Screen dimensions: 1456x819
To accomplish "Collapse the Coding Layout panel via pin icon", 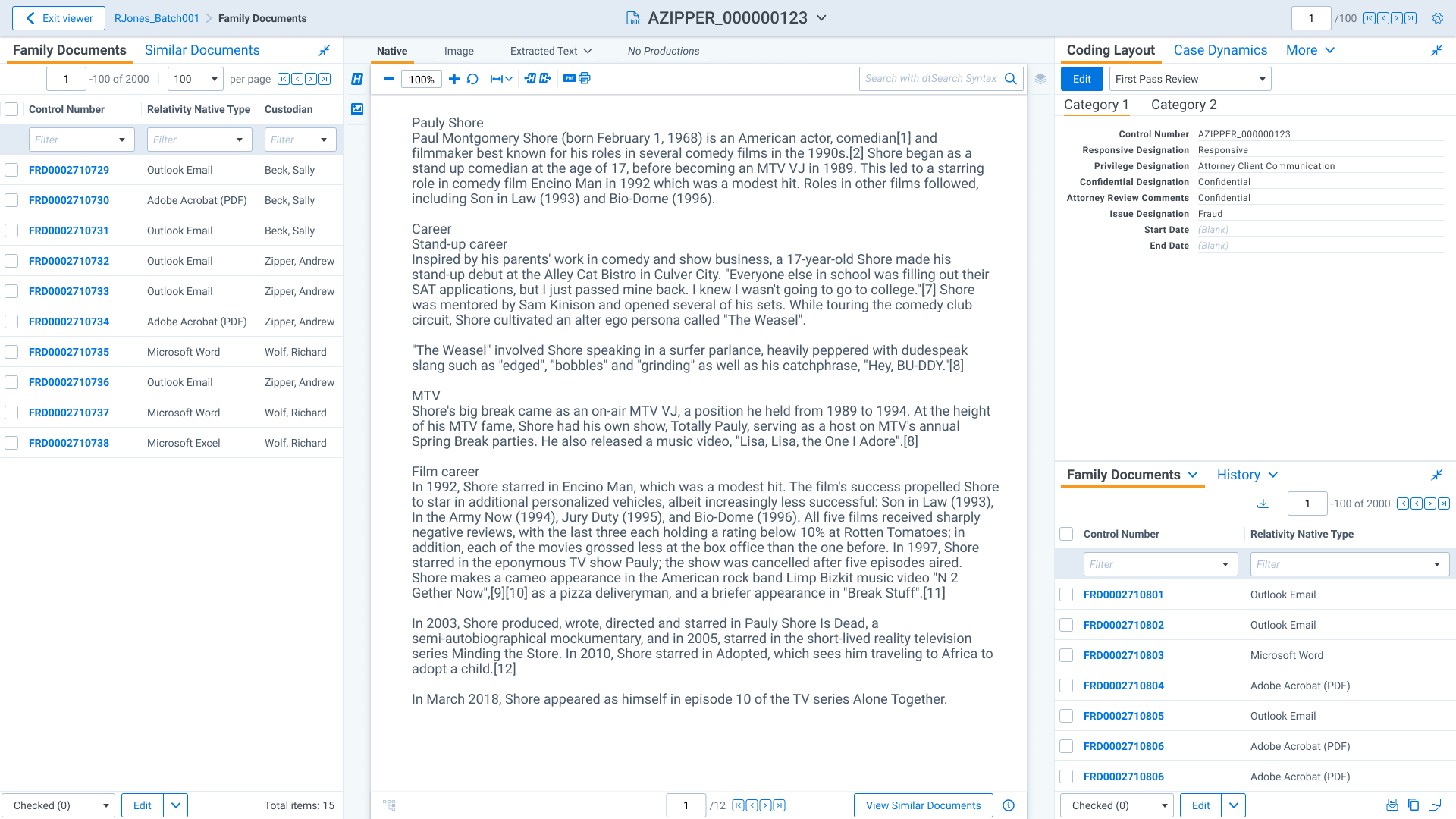I will 1436,50.
